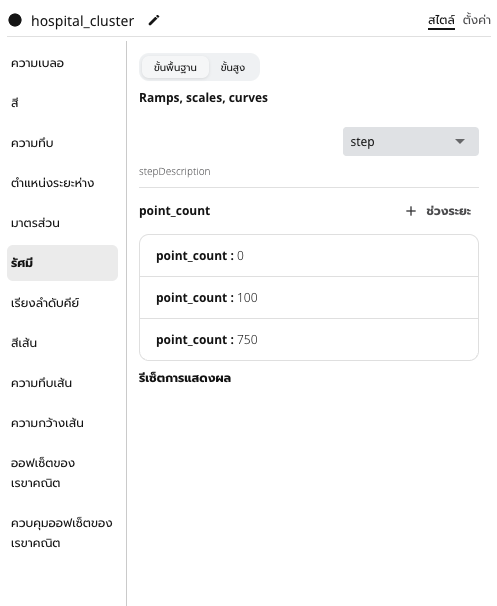Switch to the ขั้นสูง mode
Viewport: 497px width, 606px height.
click(x=232, y=67)
